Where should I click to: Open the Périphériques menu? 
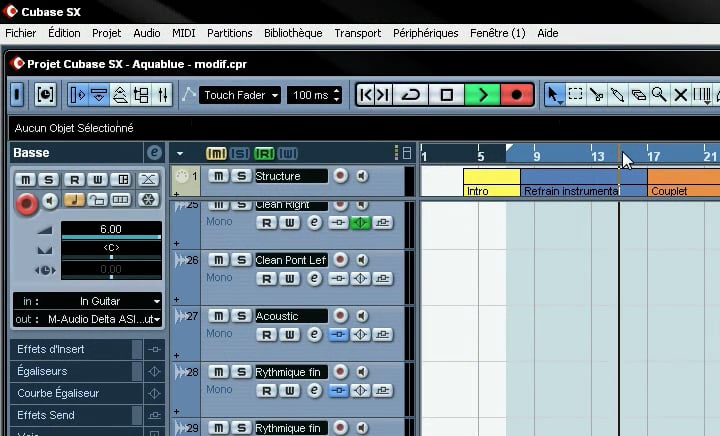[x=426, y=33]
